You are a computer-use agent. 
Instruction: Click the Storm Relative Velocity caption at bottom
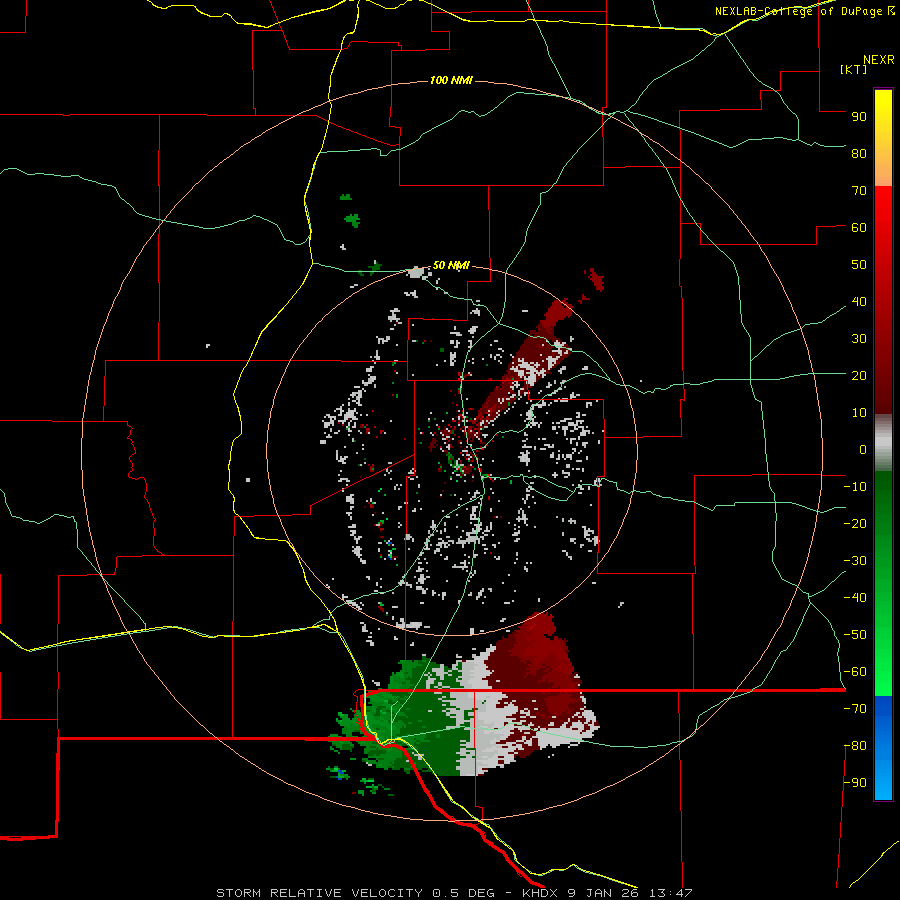[454, 893]
